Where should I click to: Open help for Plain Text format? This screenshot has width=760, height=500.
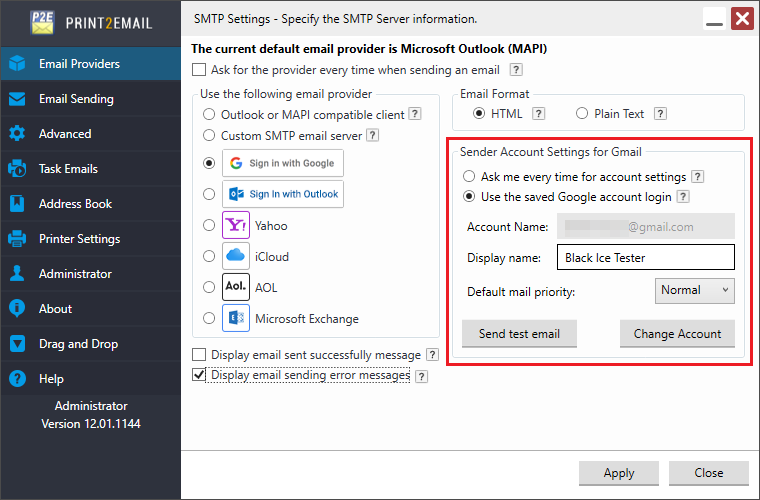[660, 114]
